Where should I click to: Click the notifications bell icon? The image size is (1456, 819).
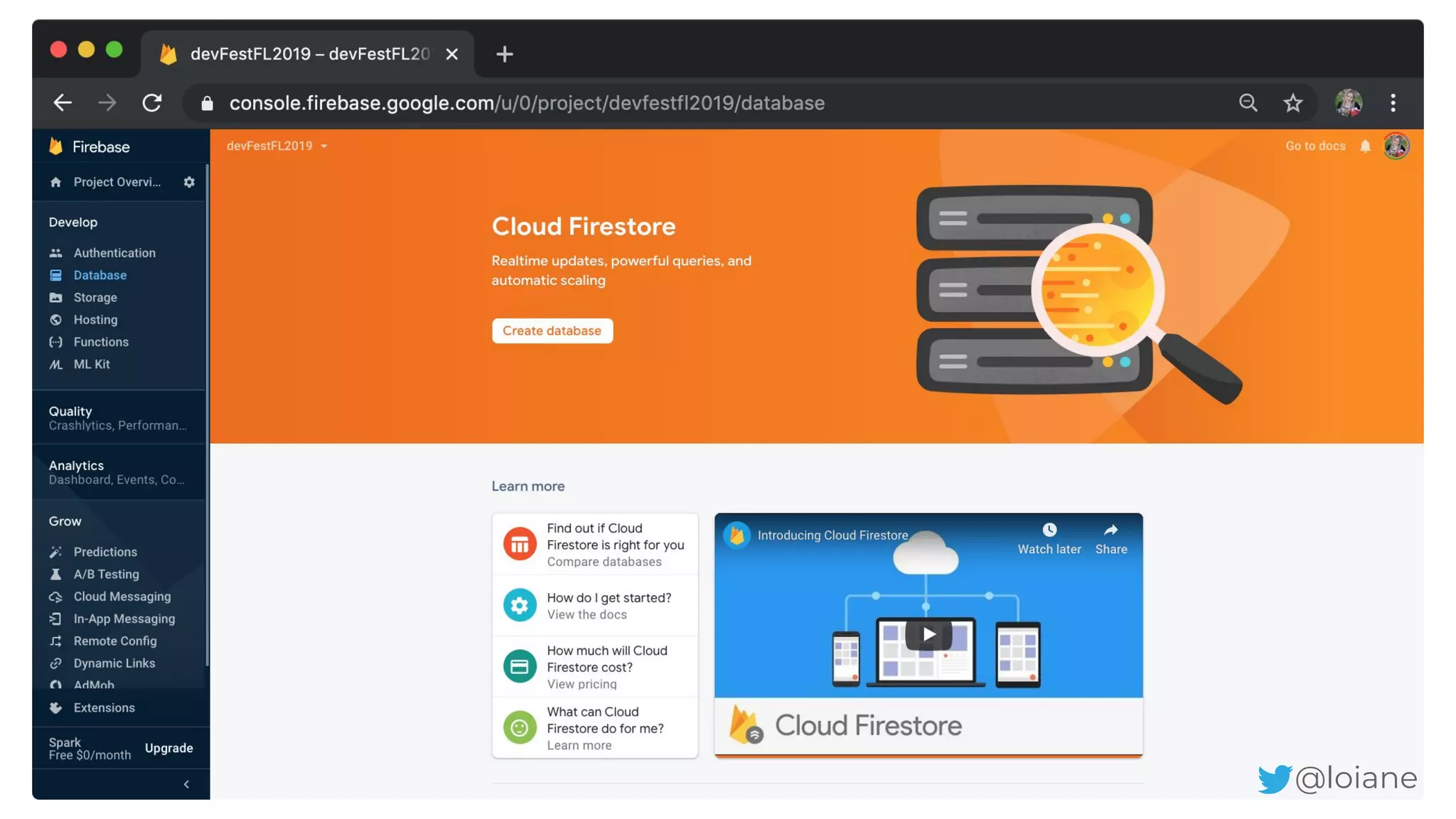(x=1365, y=146)
